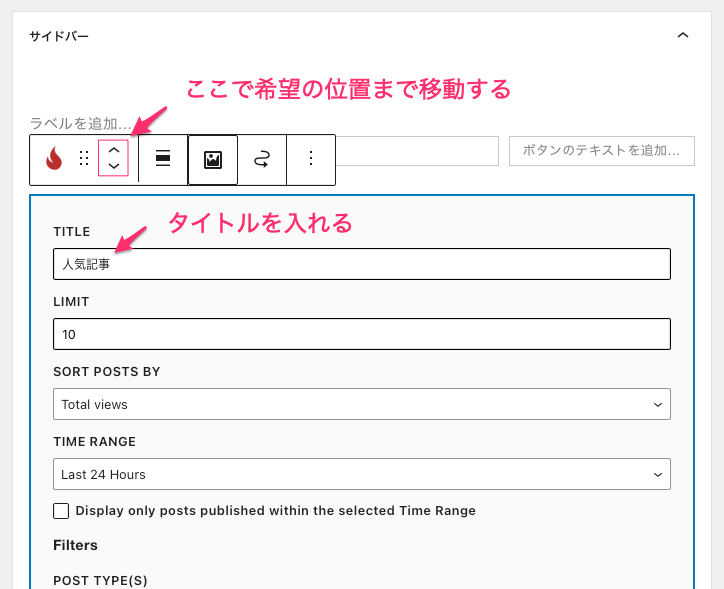This screenshot has height=589, width=724.
Task: Click the Limit field showing 10
Action: click(x=361, y=334)
